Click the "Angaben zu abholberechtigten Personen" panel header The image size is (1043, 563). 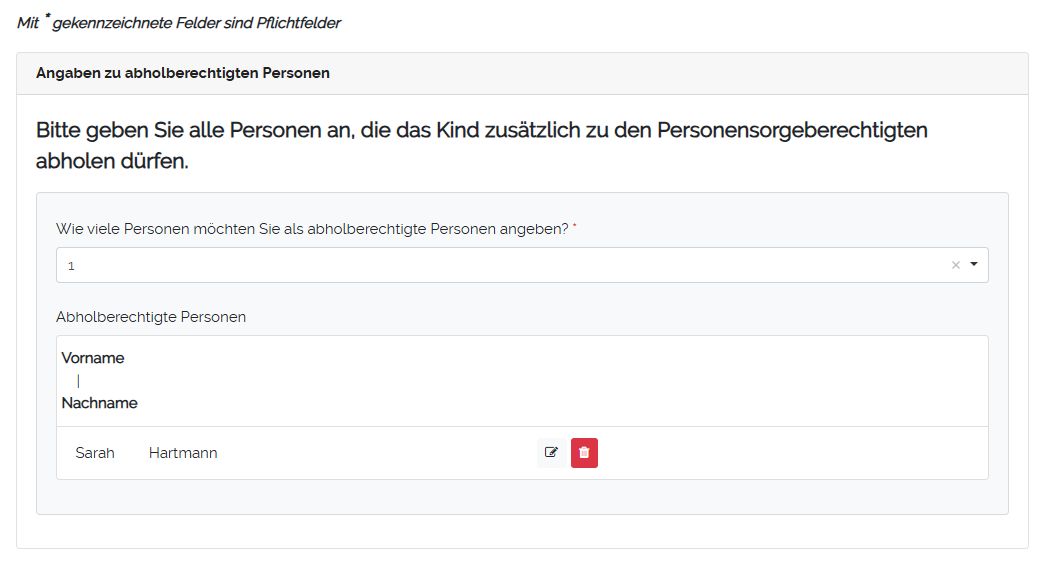point(183,74)
